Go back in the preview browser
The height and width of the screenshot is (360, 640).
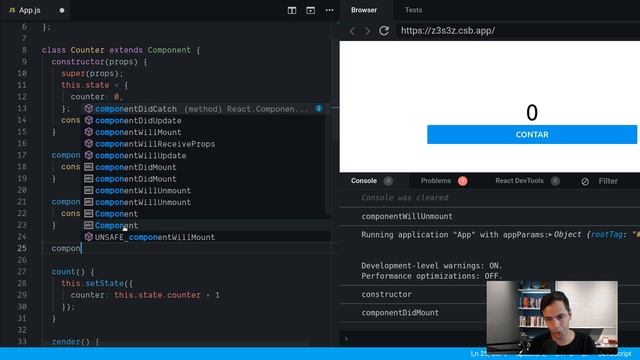tap(352, 31)
